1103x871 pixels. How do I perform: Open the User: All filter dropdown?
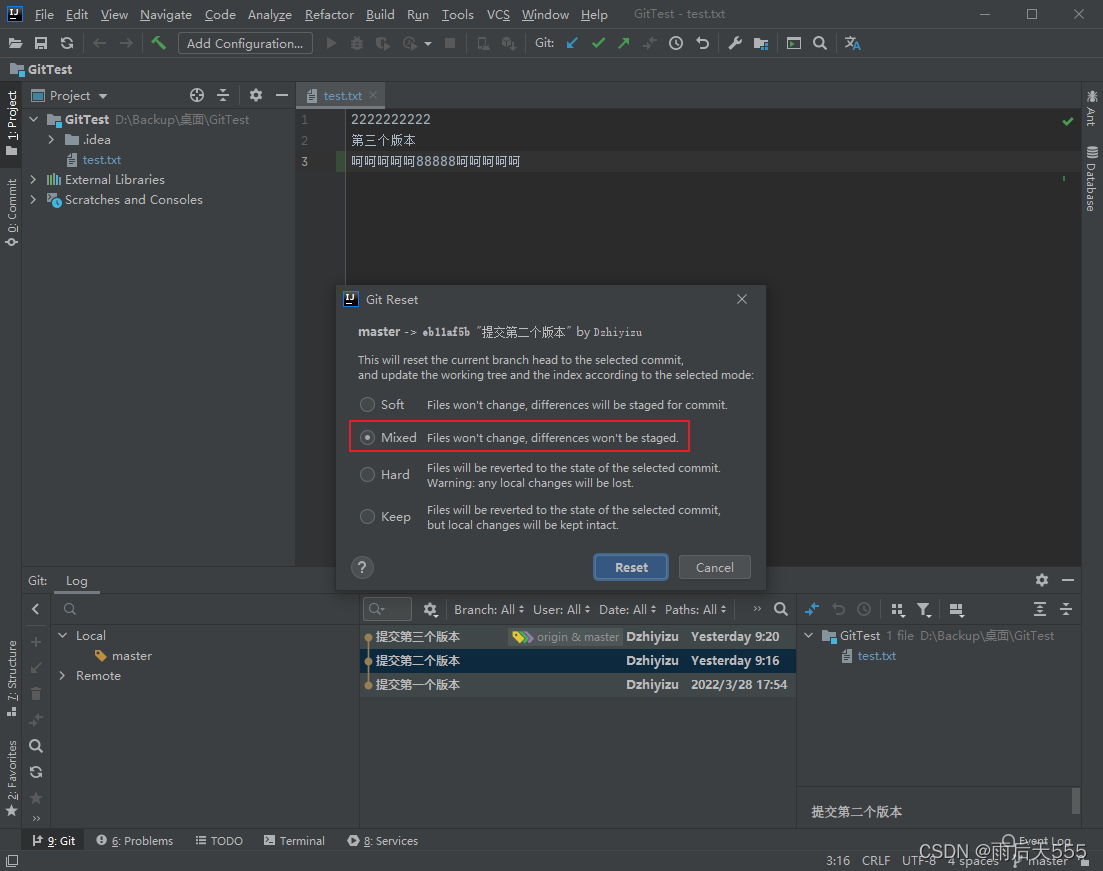[x=561, y=609]
